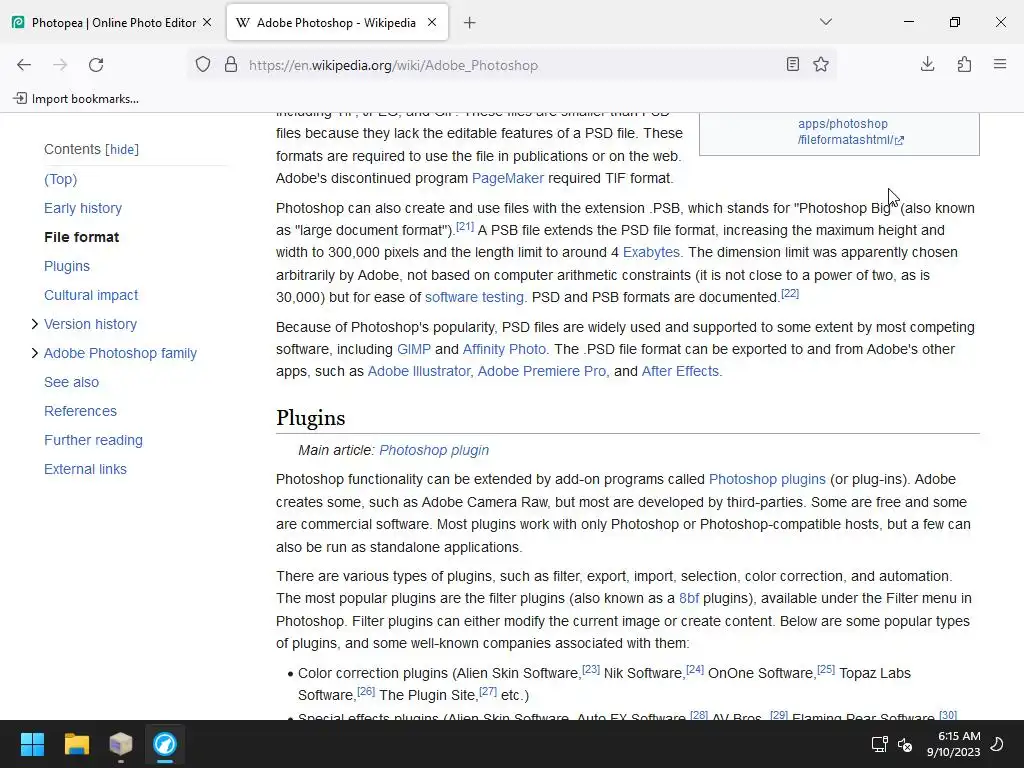Go to Version history section
1024x768 pixels.
[90, 325]
